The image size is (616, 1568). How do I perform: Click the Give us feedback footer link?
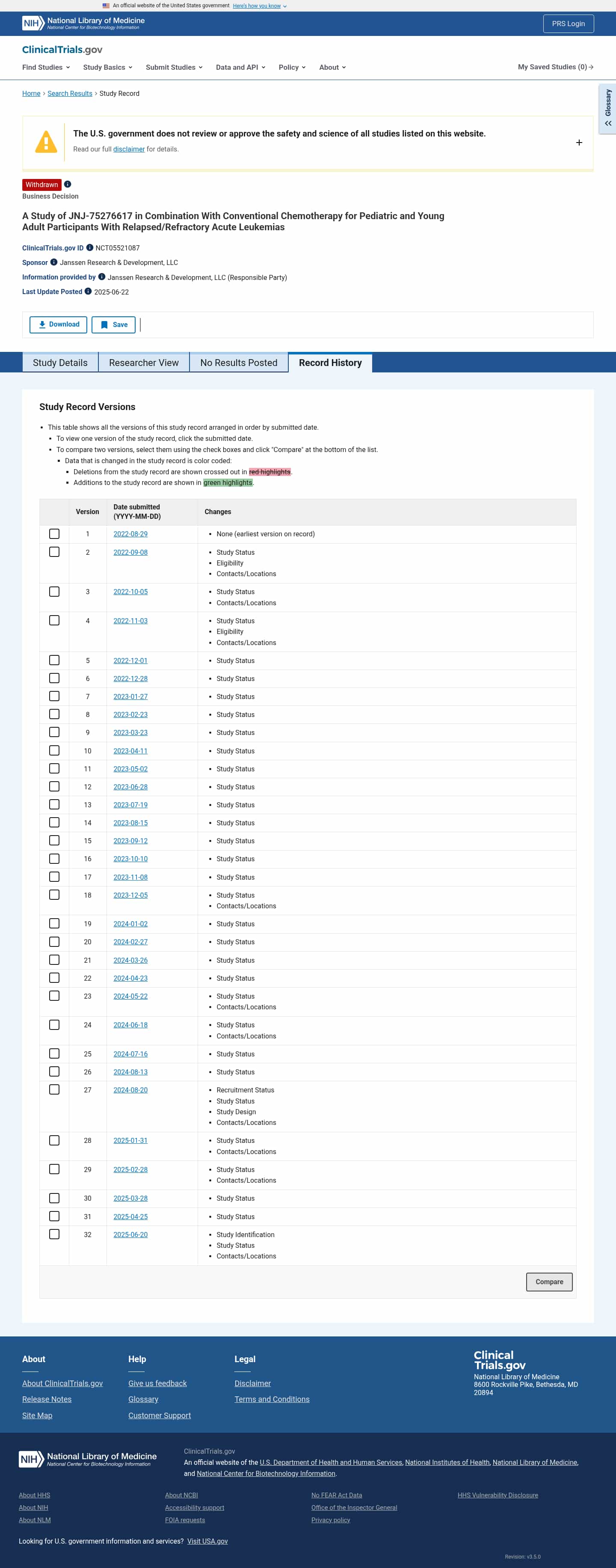click(157, 1384)
